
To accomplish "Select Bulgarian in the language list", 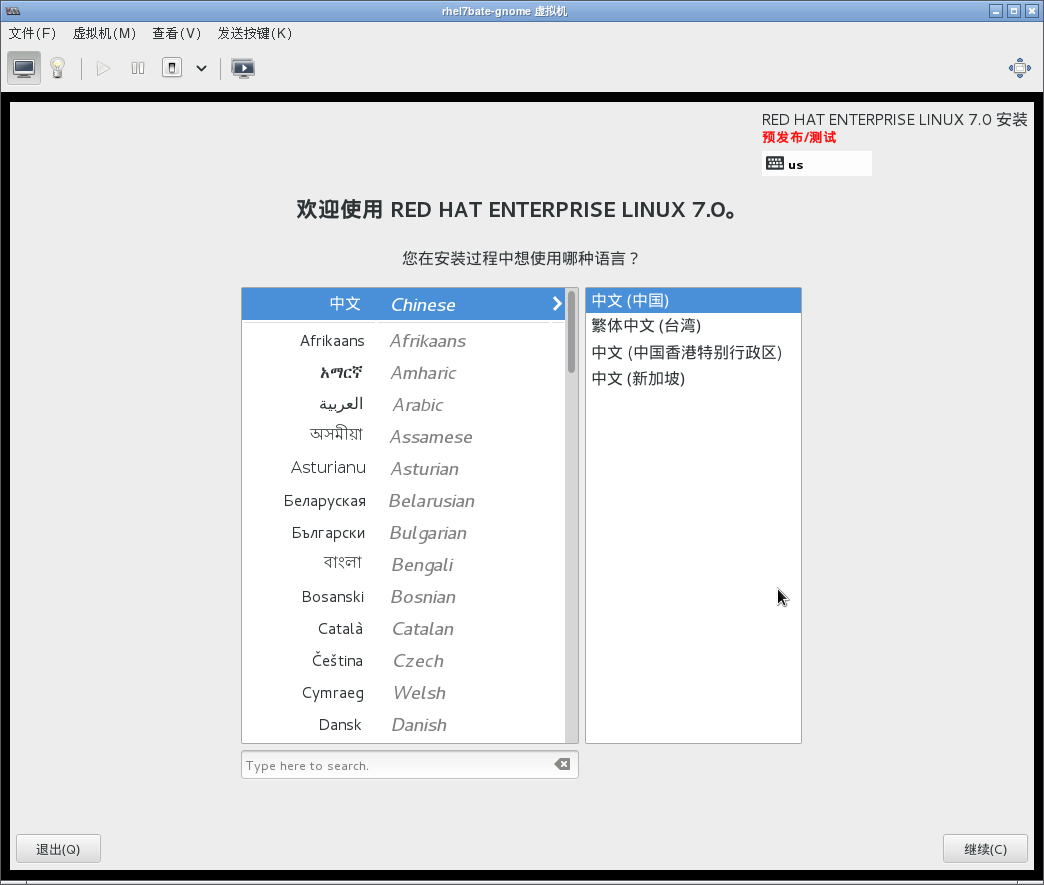I will [403, 533].
